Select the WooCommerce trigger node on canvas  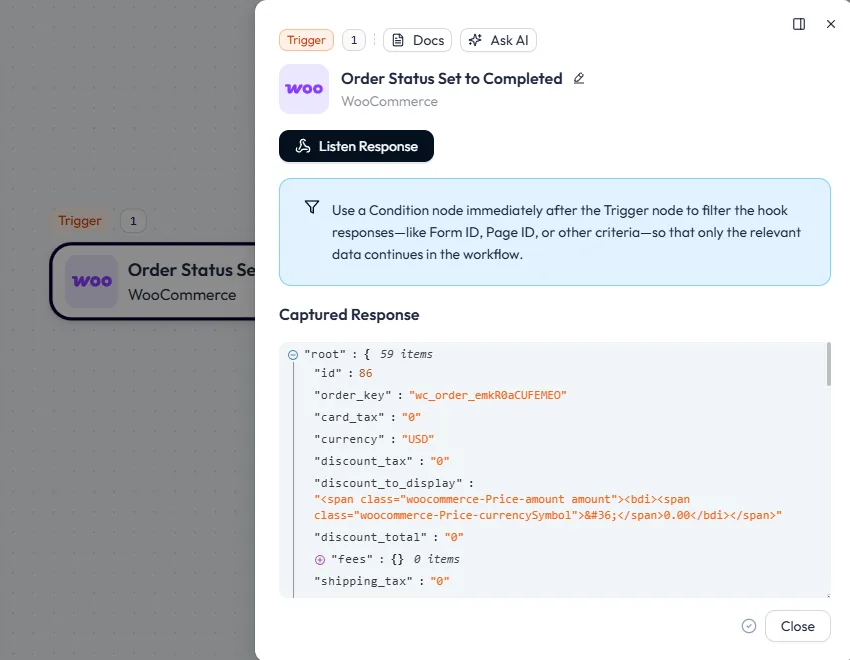click(x=153, y=281)
